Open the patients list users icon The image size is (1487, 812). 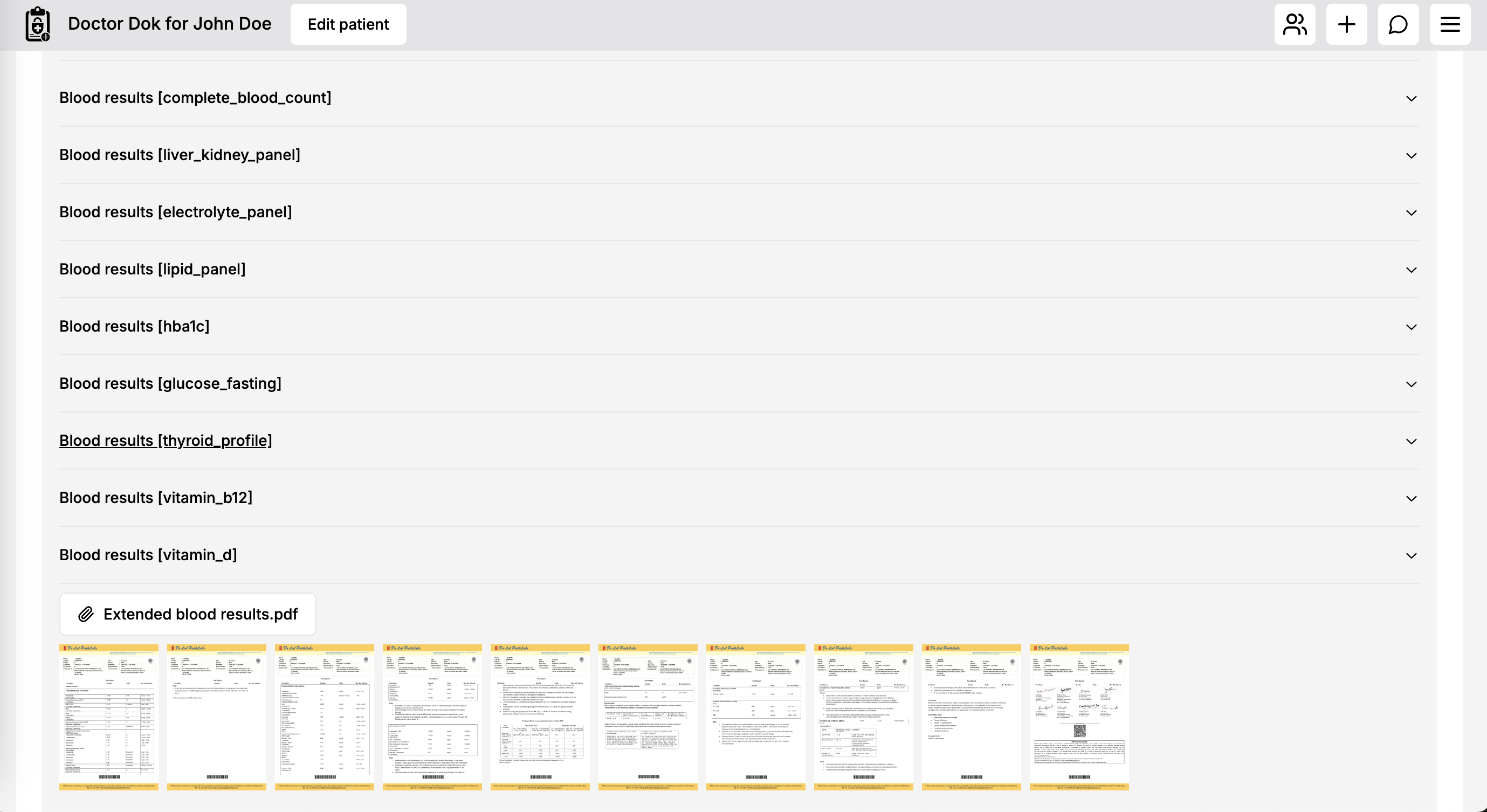(1294, 24)
